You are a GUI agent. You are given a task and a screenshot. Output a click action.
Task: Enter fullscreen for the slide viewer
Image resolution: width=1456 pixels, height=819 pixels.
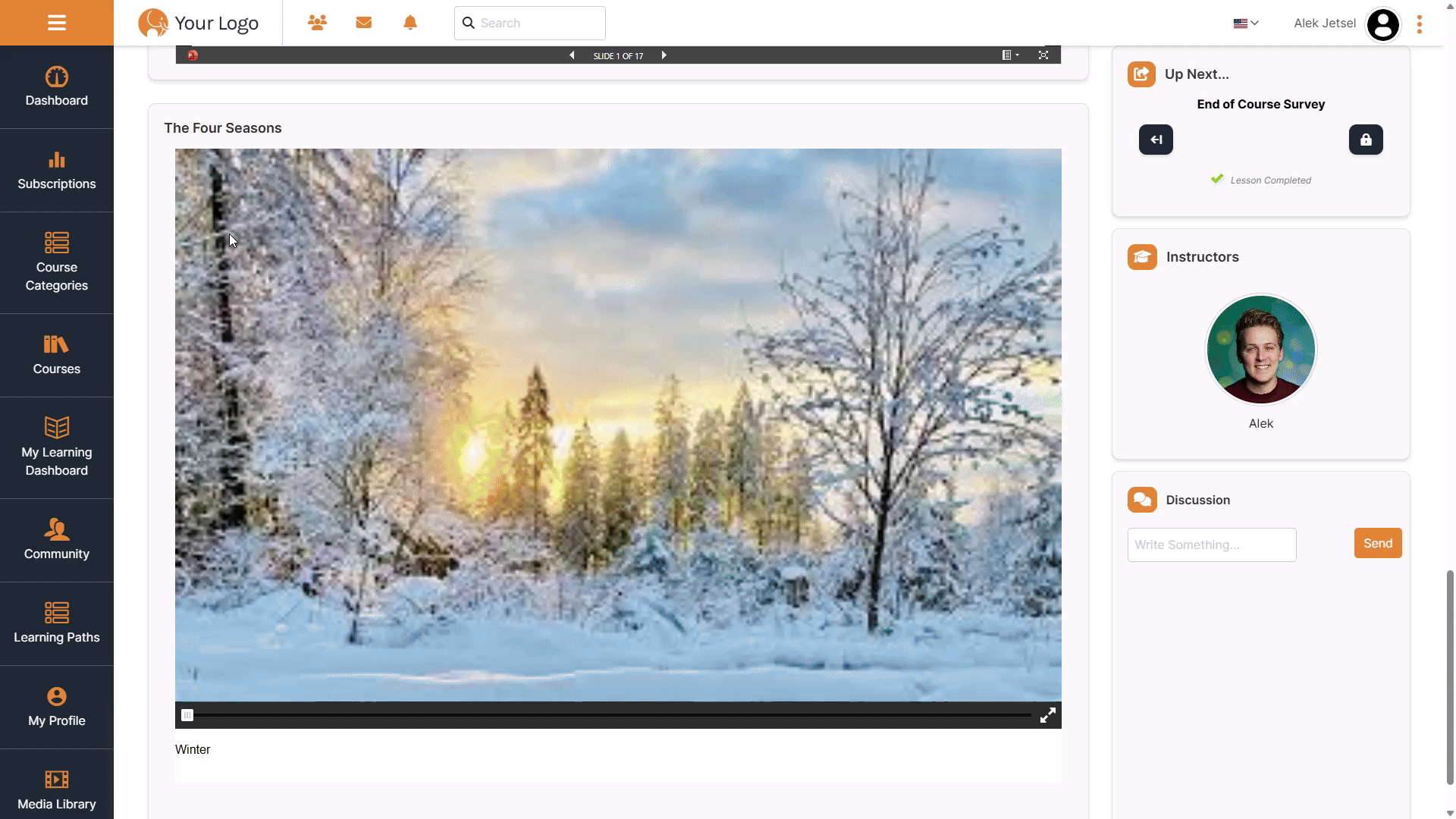[1043, 55]
